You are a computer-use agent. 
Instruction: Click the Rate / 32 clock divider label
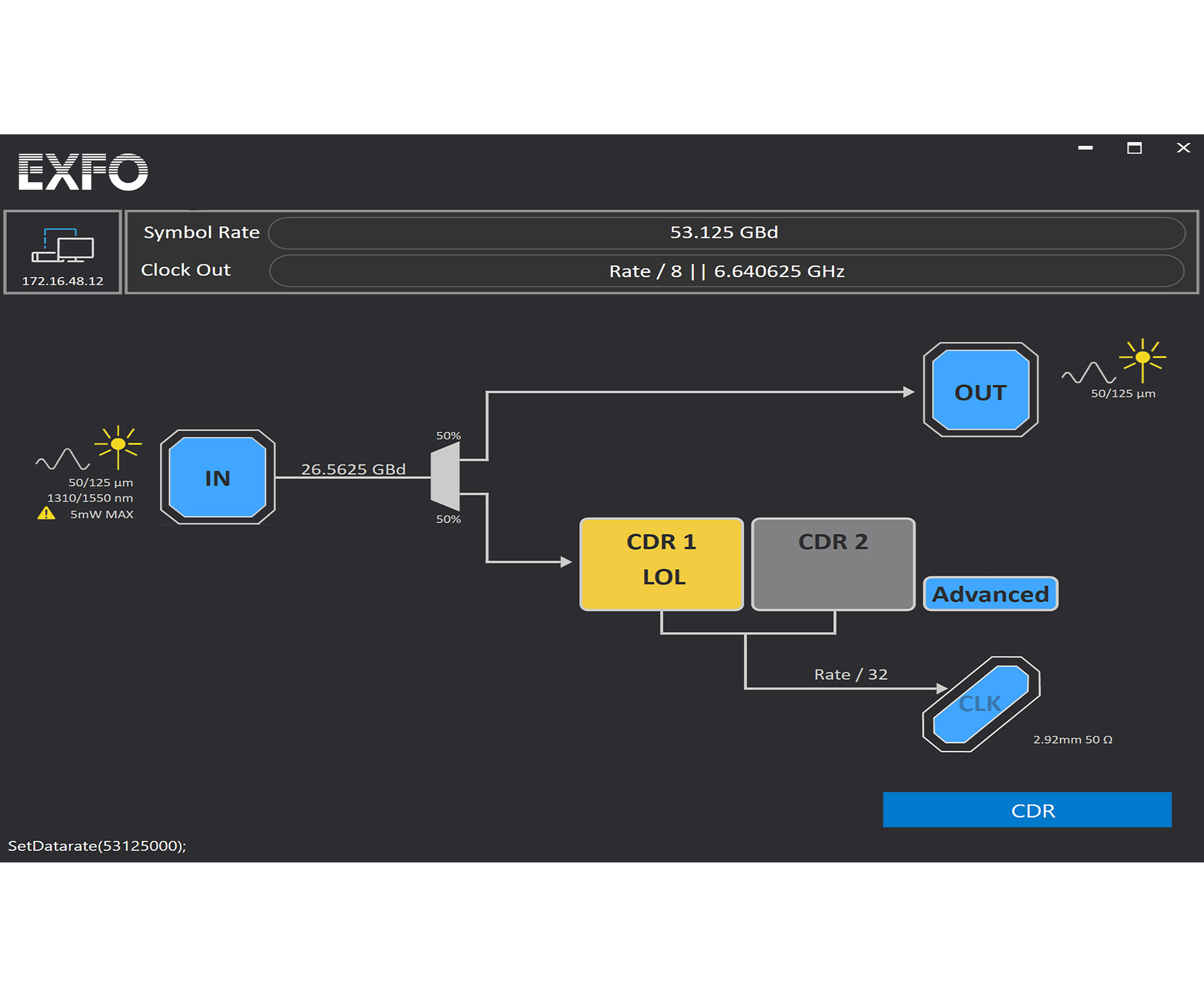[x=851, y=675]
